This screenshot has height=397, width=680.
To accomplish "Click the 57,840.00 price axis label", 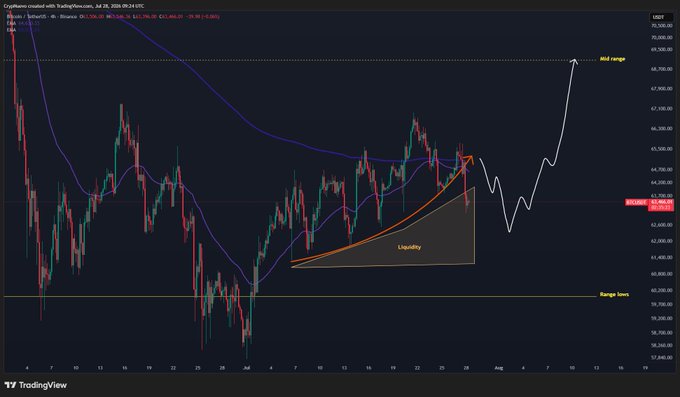I will pos(661,358).
